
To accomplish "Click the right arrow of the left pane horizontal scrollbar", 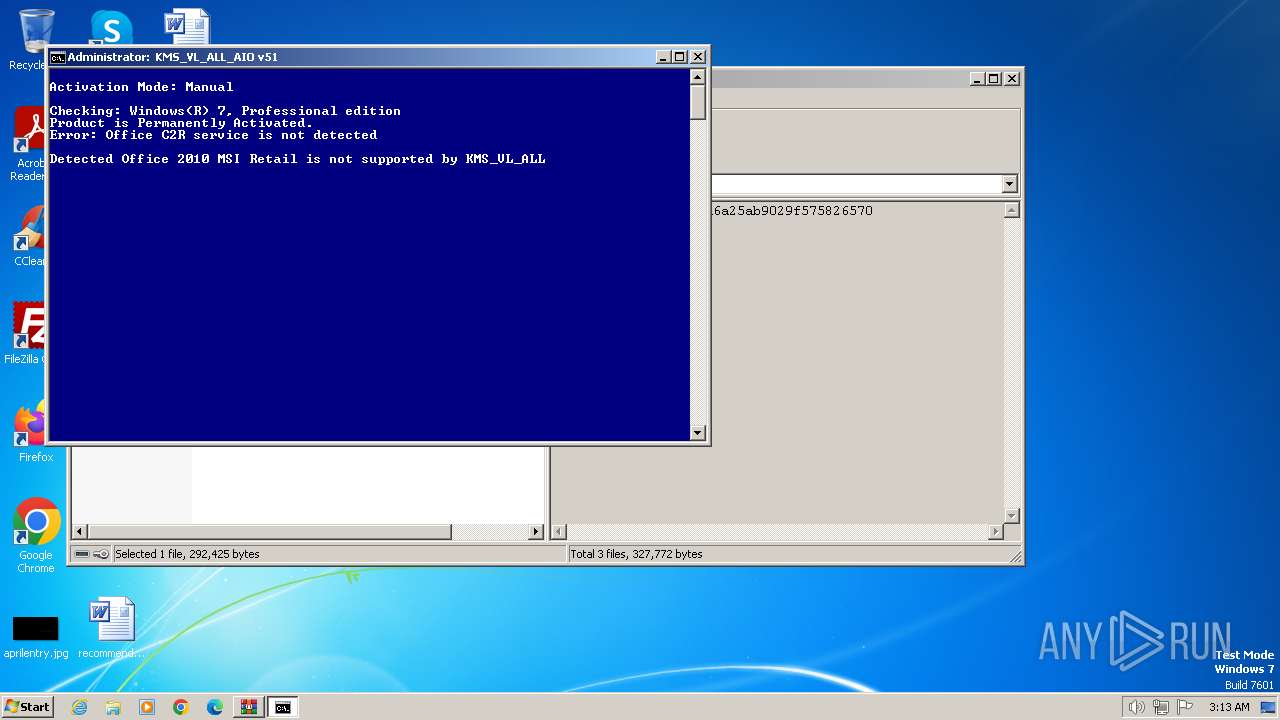I will click(x=536, y=532).
